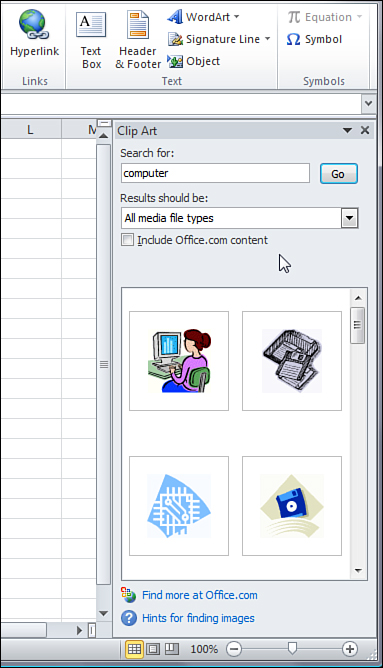Select the floppy disks box clip art
383x668 pixels.
pyautogui.click(x=292, y=361)
